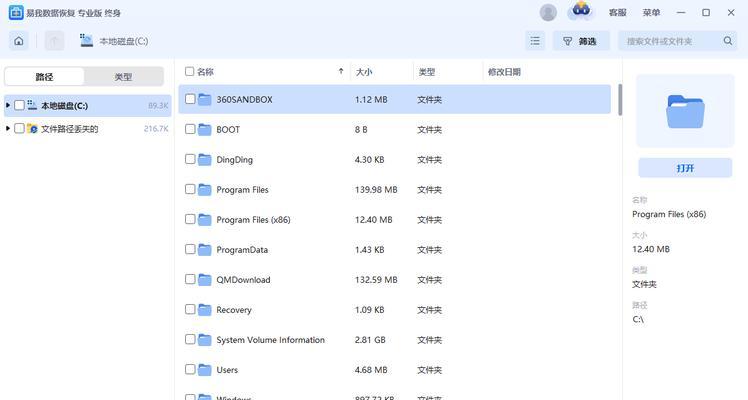Screen dimensions: 748x400
Task: Select the DingDing folder name
Action: (234, 160)
